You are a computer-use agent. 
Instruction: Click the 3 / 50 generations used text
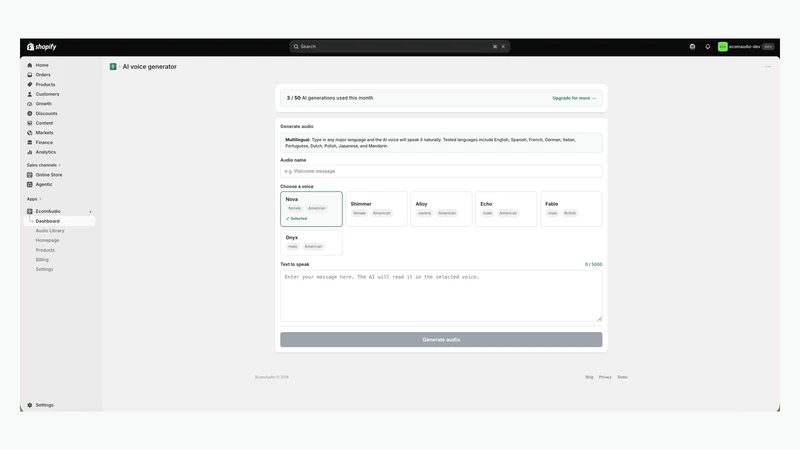(x=330, y=98)
